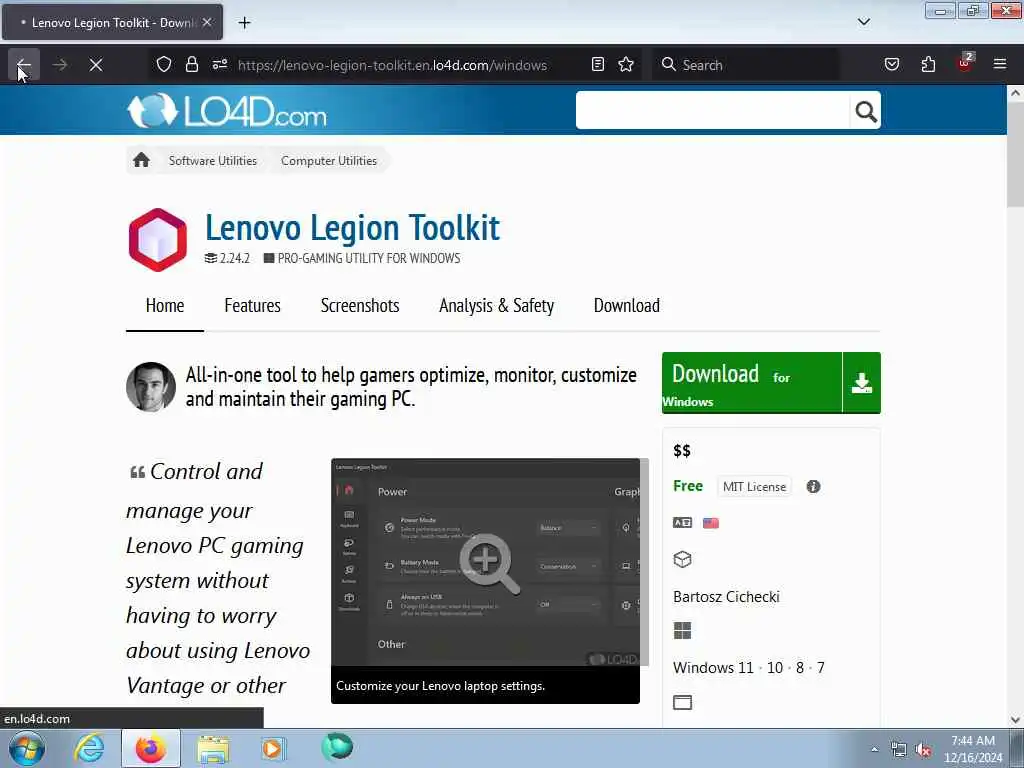Click the uBlock extension icon with badge
1024x768 pixels.
965,63
